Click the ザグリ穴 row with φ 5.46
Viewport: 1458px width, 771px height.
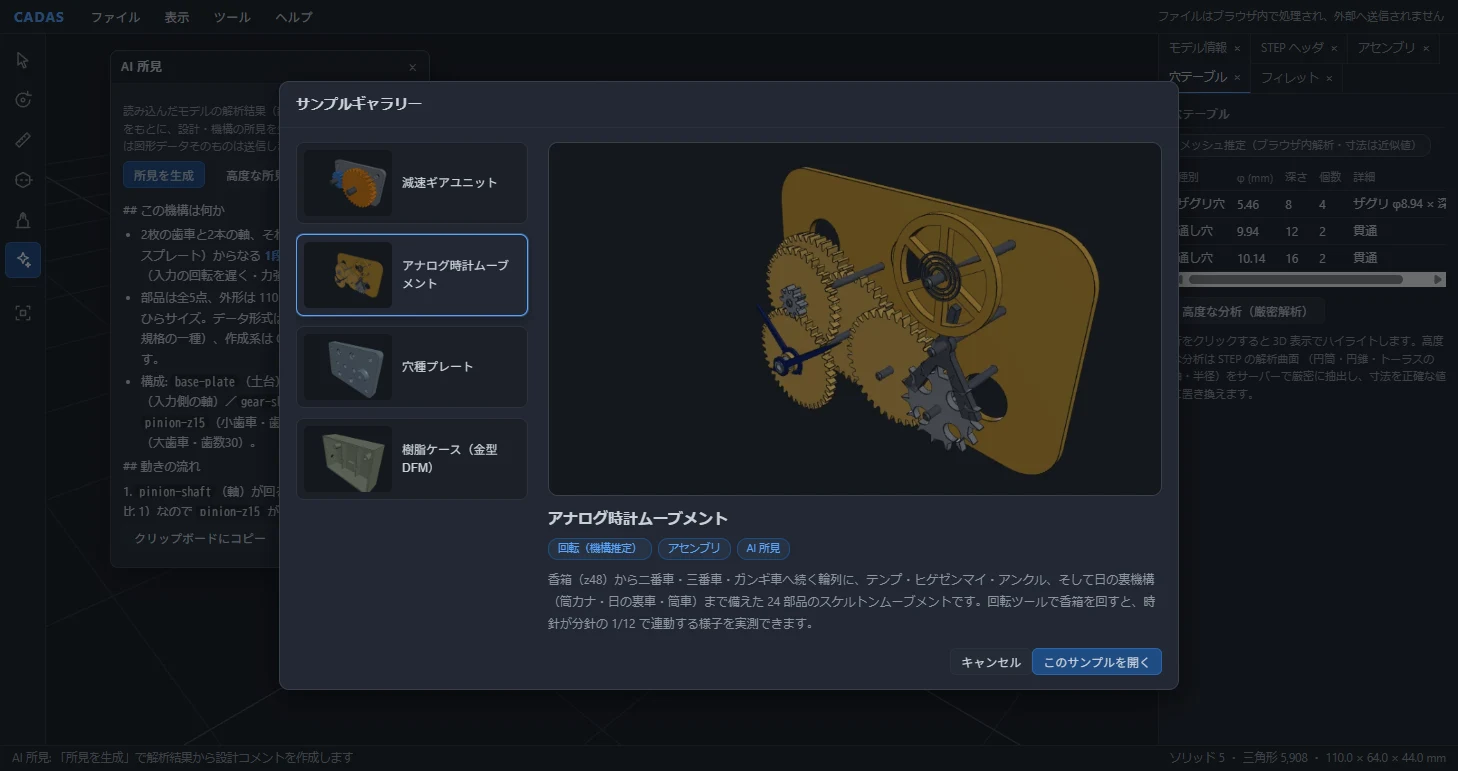click(1310, 204)
